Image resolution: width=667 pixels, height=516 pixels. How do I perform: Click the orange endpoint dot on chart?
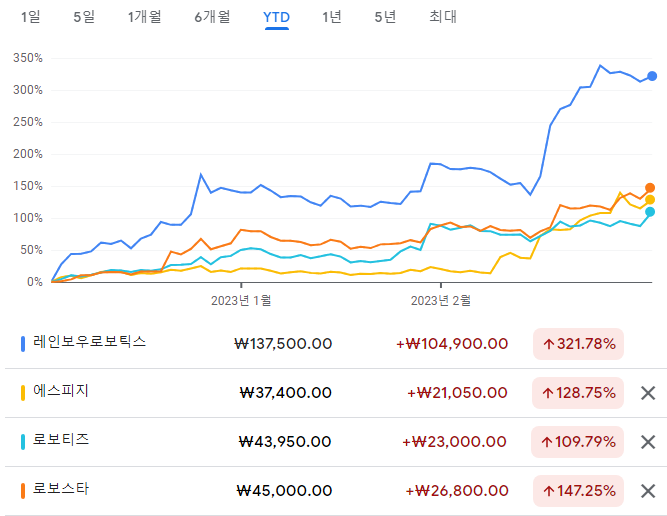point(650,188)
